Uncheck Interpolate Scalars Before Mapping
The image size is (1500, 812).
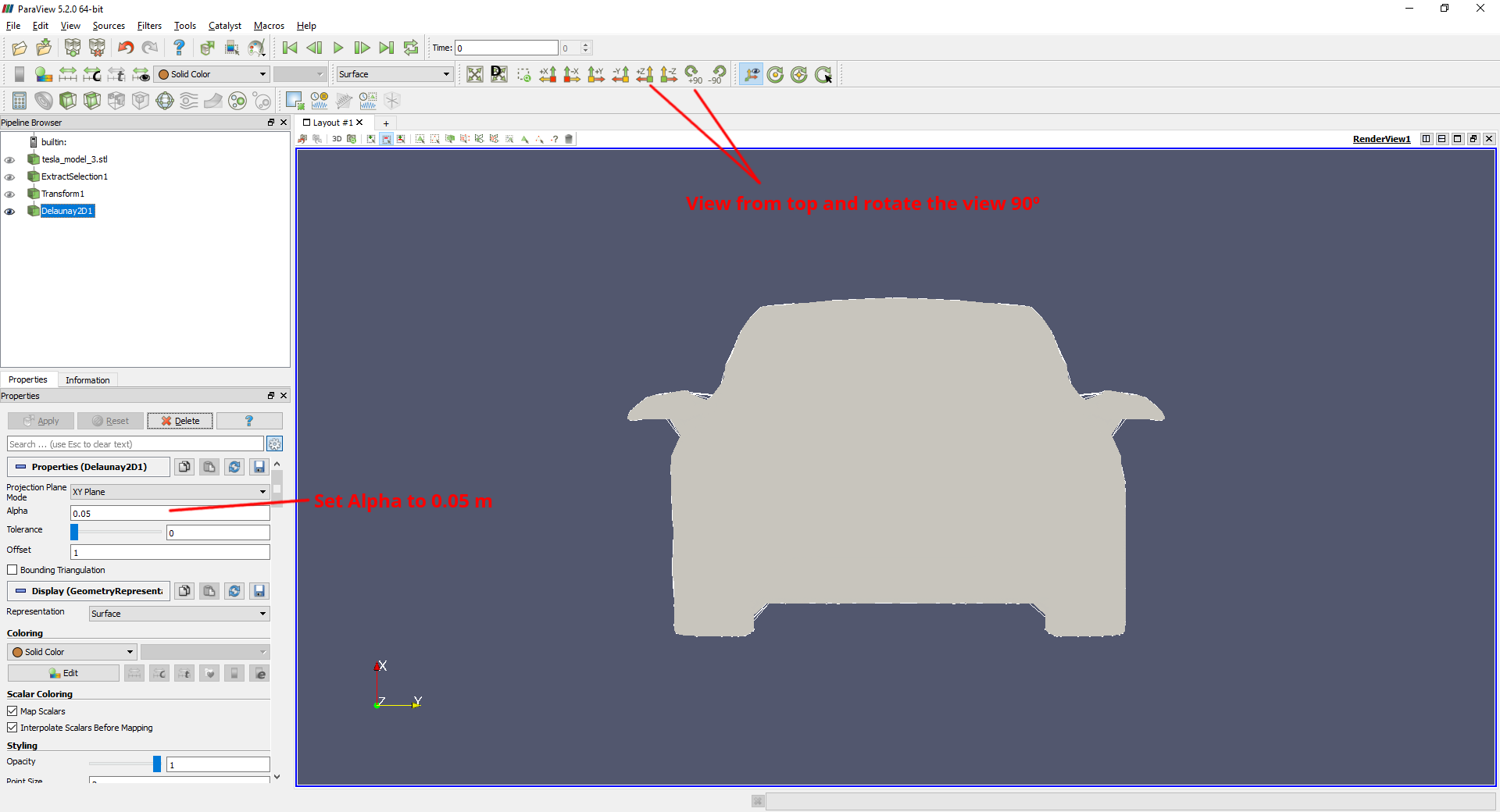click(x=12, y=728)
